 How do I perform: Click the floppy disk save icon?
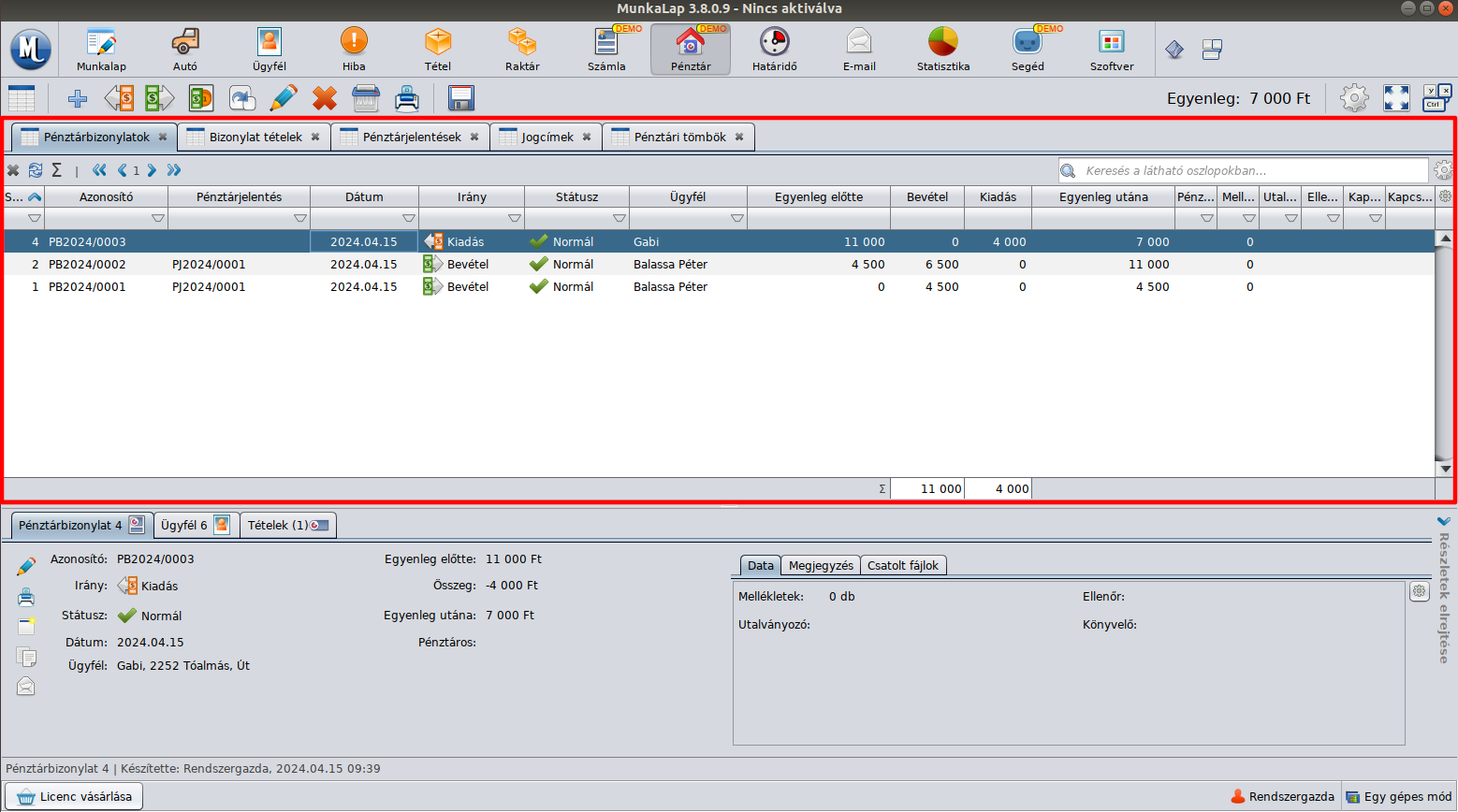coord(460,98)
